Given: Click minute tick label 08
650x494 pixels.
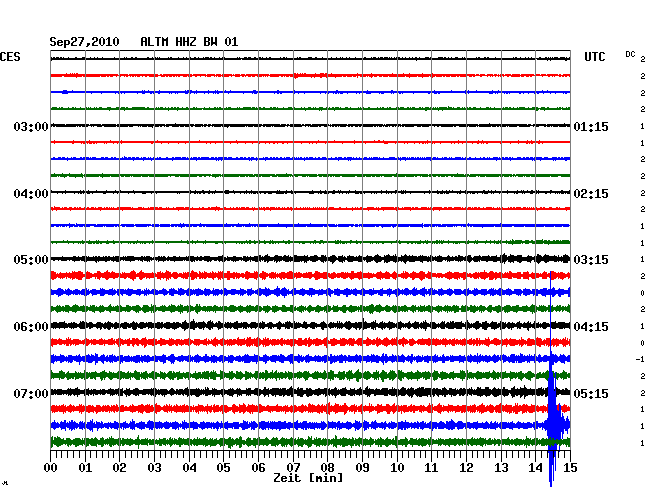Looking at the screenshot, I should click(x=327, y=468).
